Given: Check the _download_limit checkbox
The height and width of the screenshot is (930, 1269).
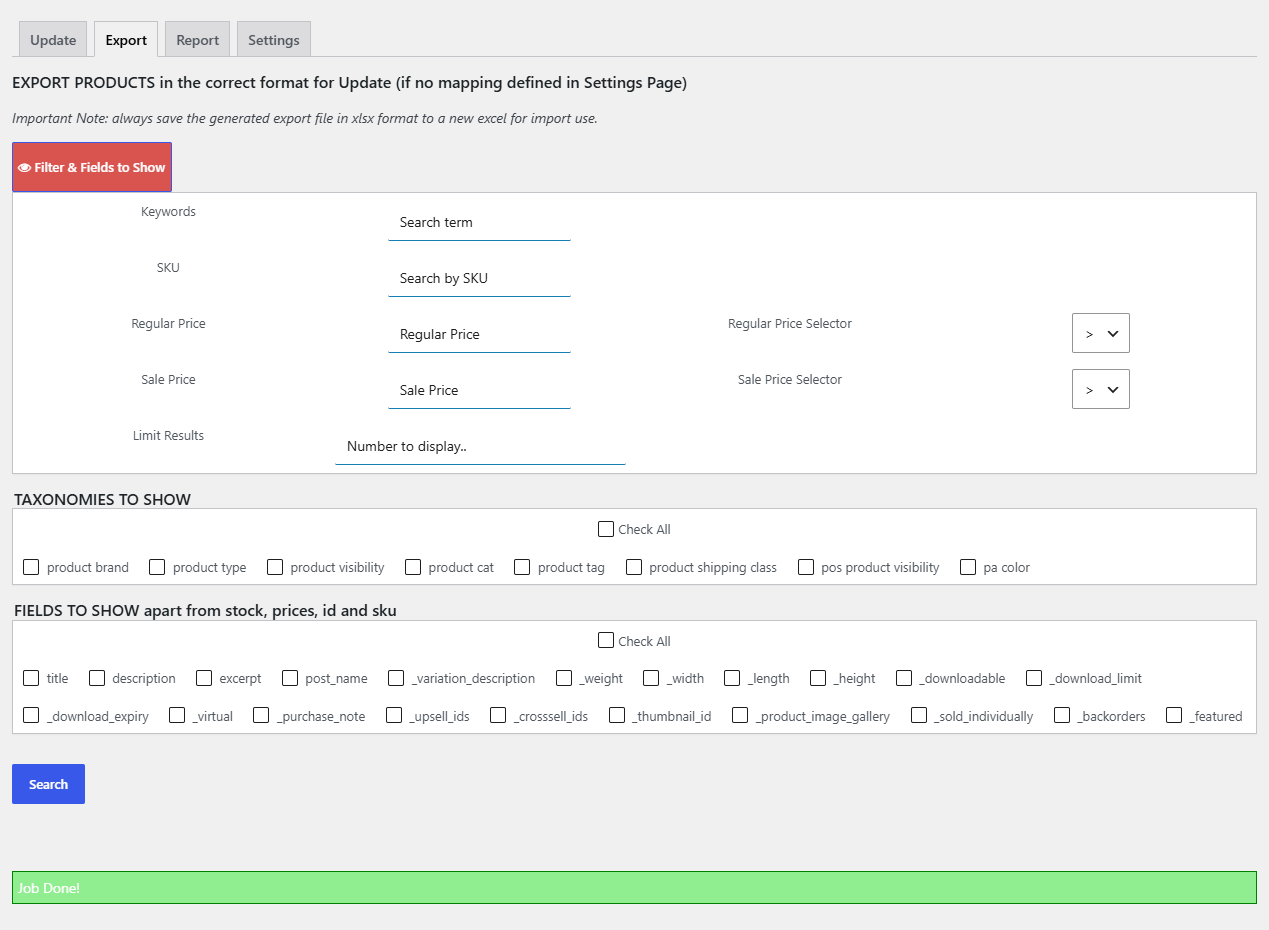Looking at the screenshot, I should point(1034,678).
